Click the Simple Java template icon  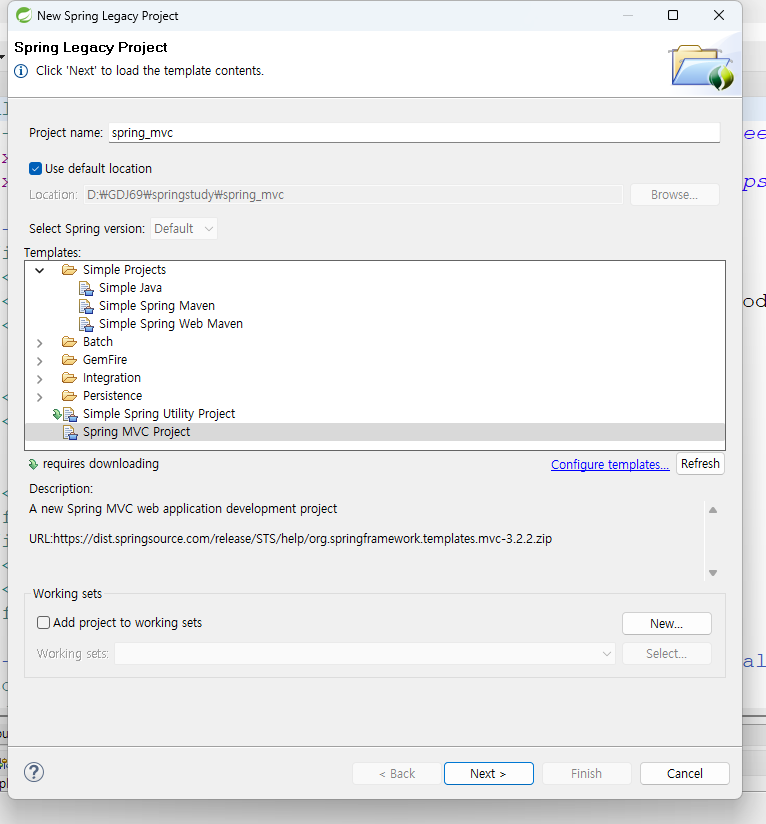click(x=86, y=289)
